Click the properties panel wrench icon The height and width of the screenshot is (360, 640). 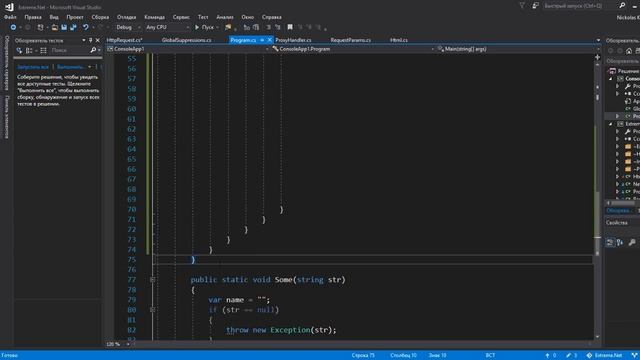[632, 242]
